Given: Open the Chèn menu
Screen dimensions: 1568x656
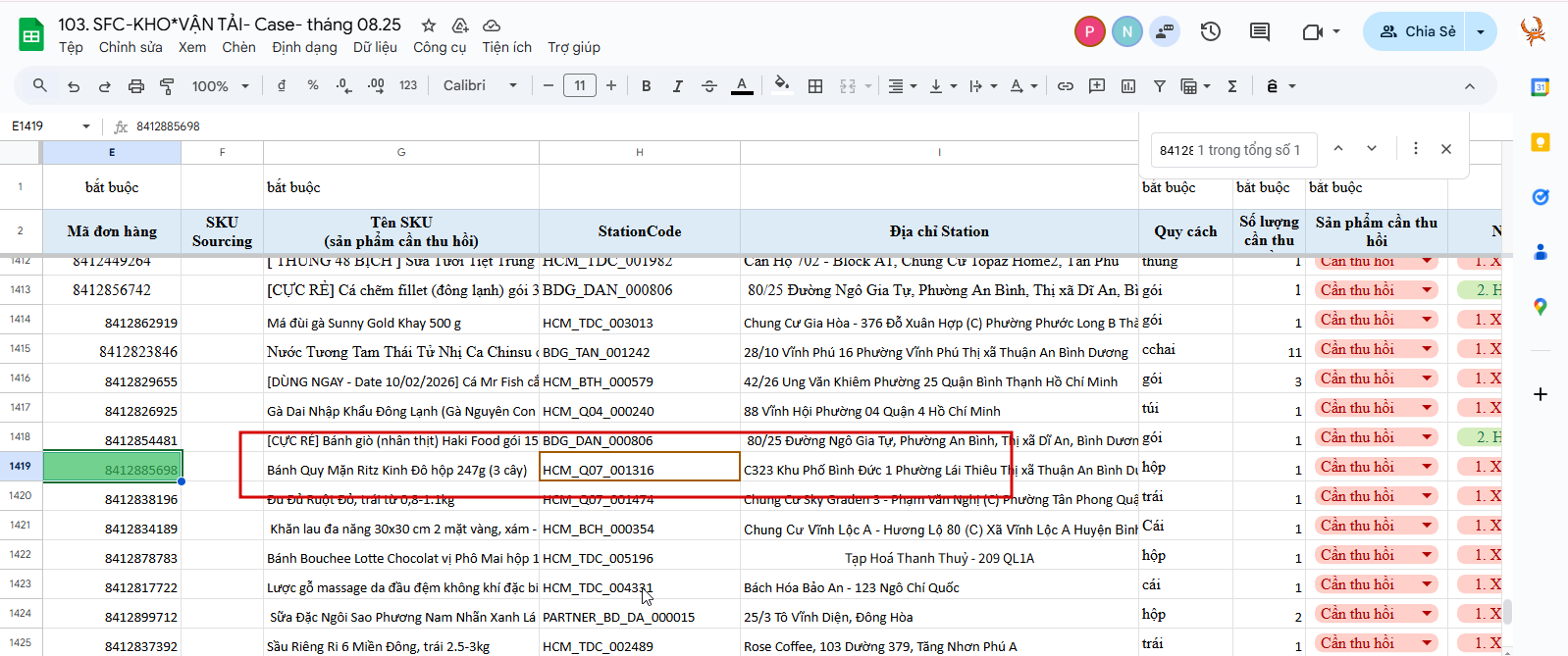Looking at the screenshot, I should tap(238, 47).
